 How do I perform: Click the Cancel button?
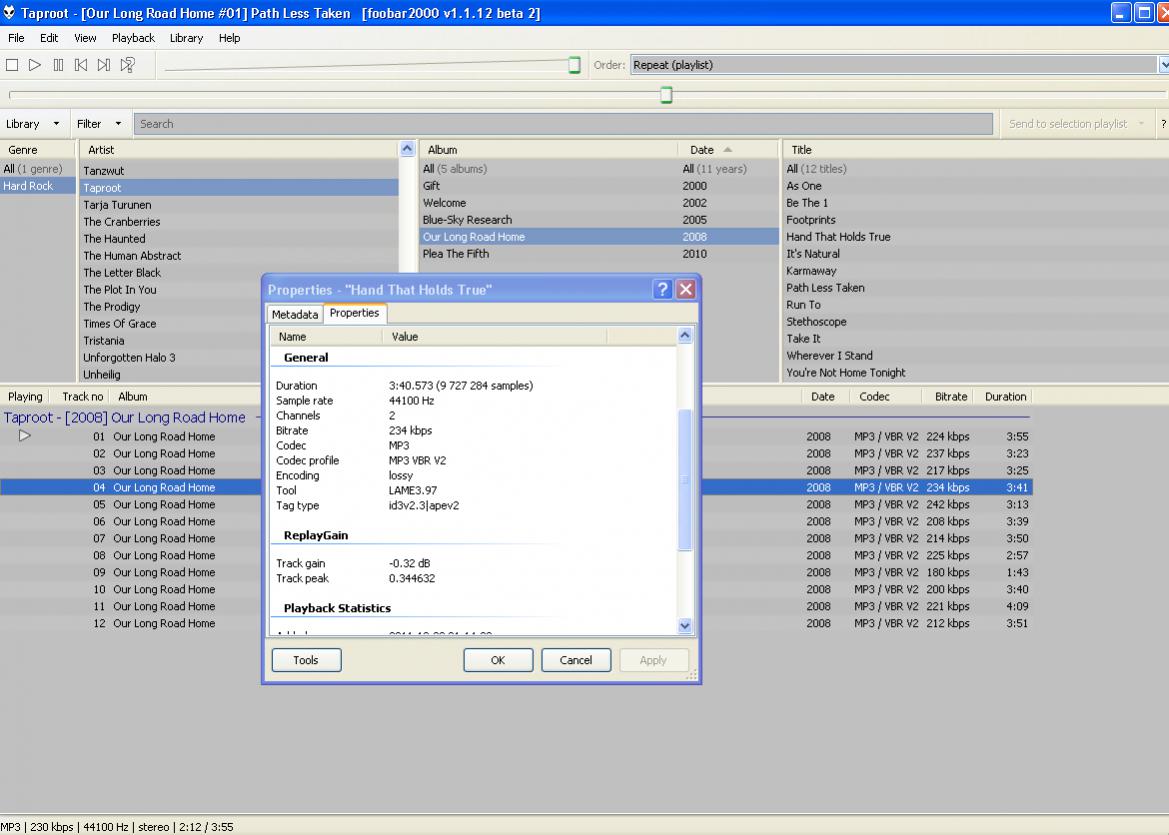pos(576,660)
